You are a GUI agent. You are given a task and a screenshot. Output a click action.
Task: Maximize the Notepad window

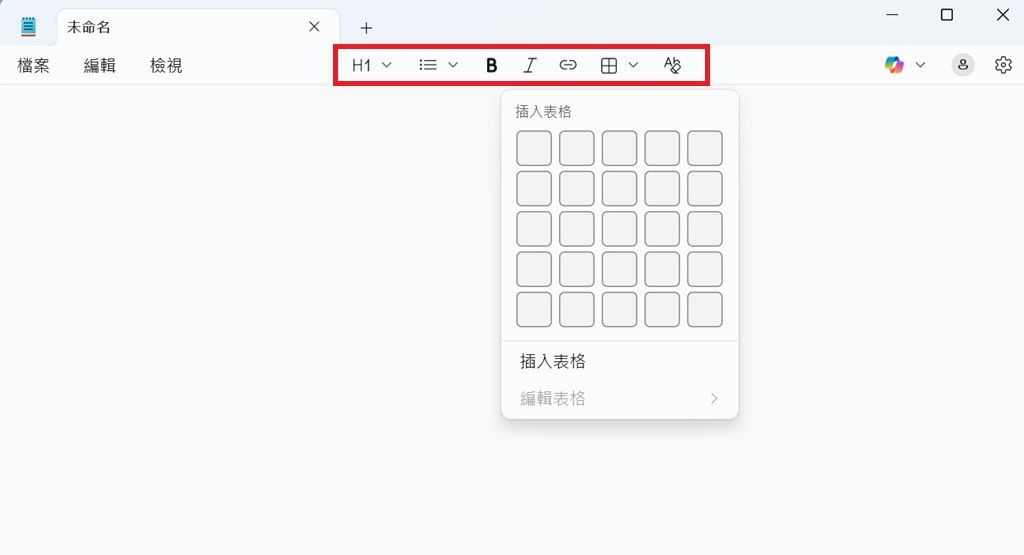point(947,14)
